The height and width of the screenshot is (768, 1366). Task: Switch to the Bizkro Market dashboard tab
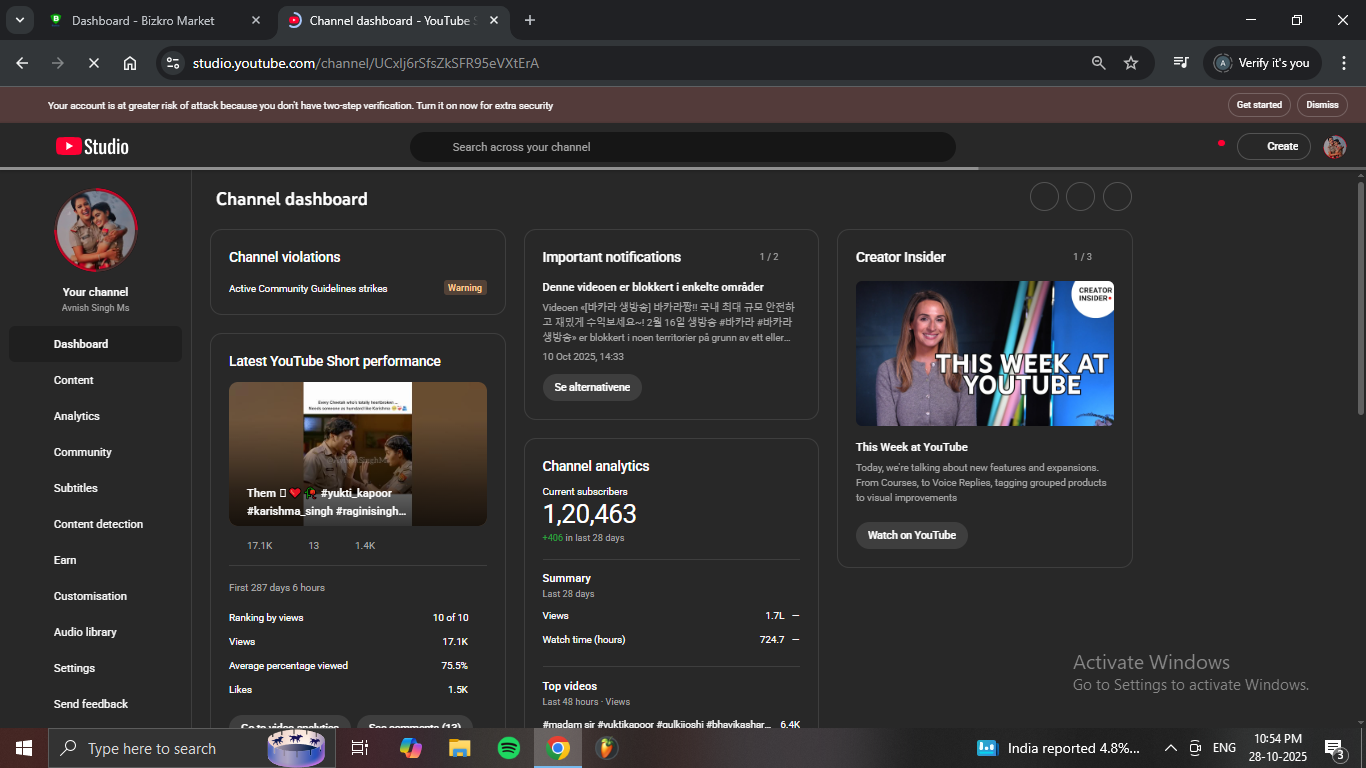[x=143, y=20]
